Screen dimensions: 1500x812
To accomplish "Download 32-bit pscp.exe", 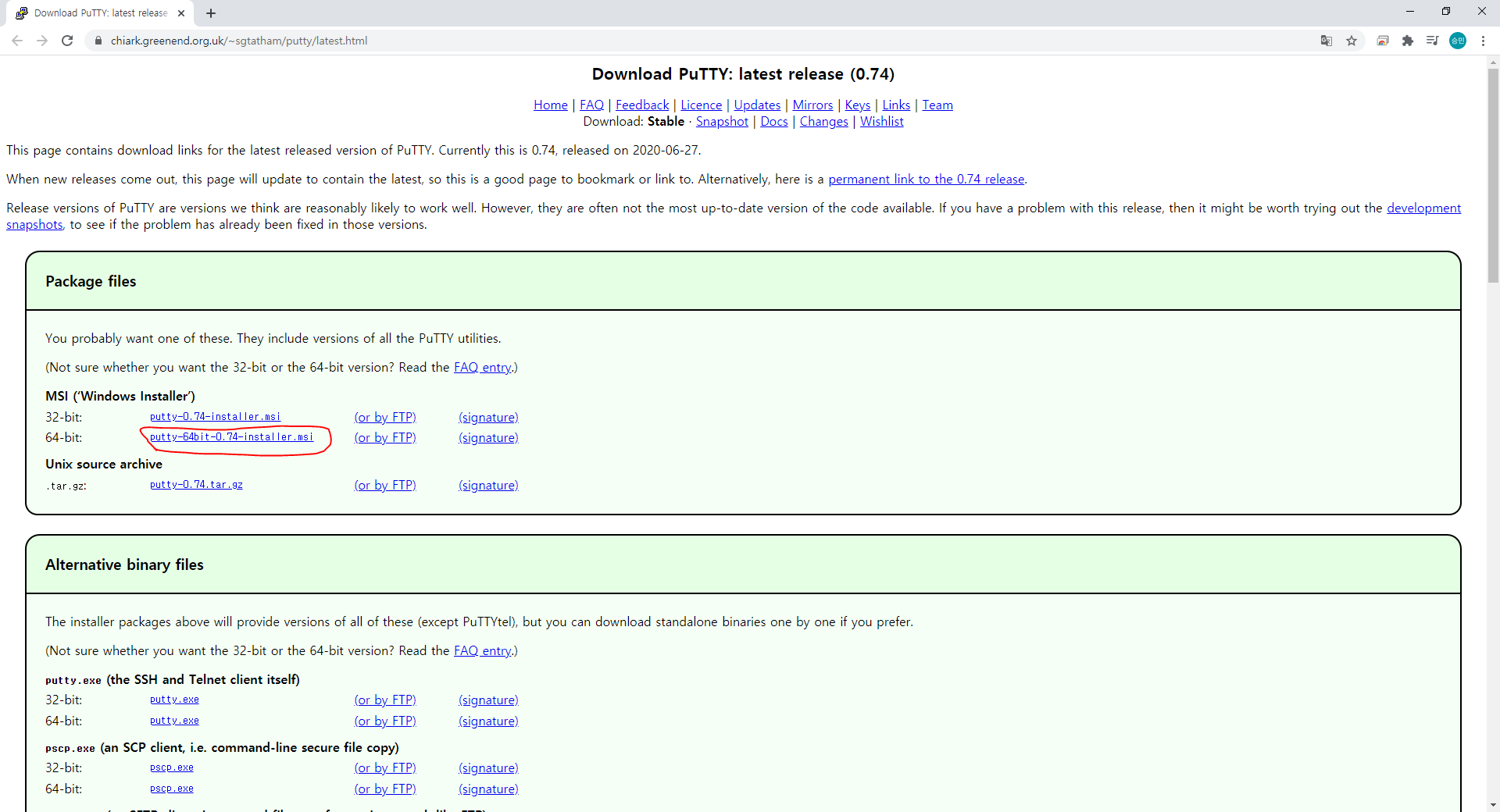I will click(171, 767).
